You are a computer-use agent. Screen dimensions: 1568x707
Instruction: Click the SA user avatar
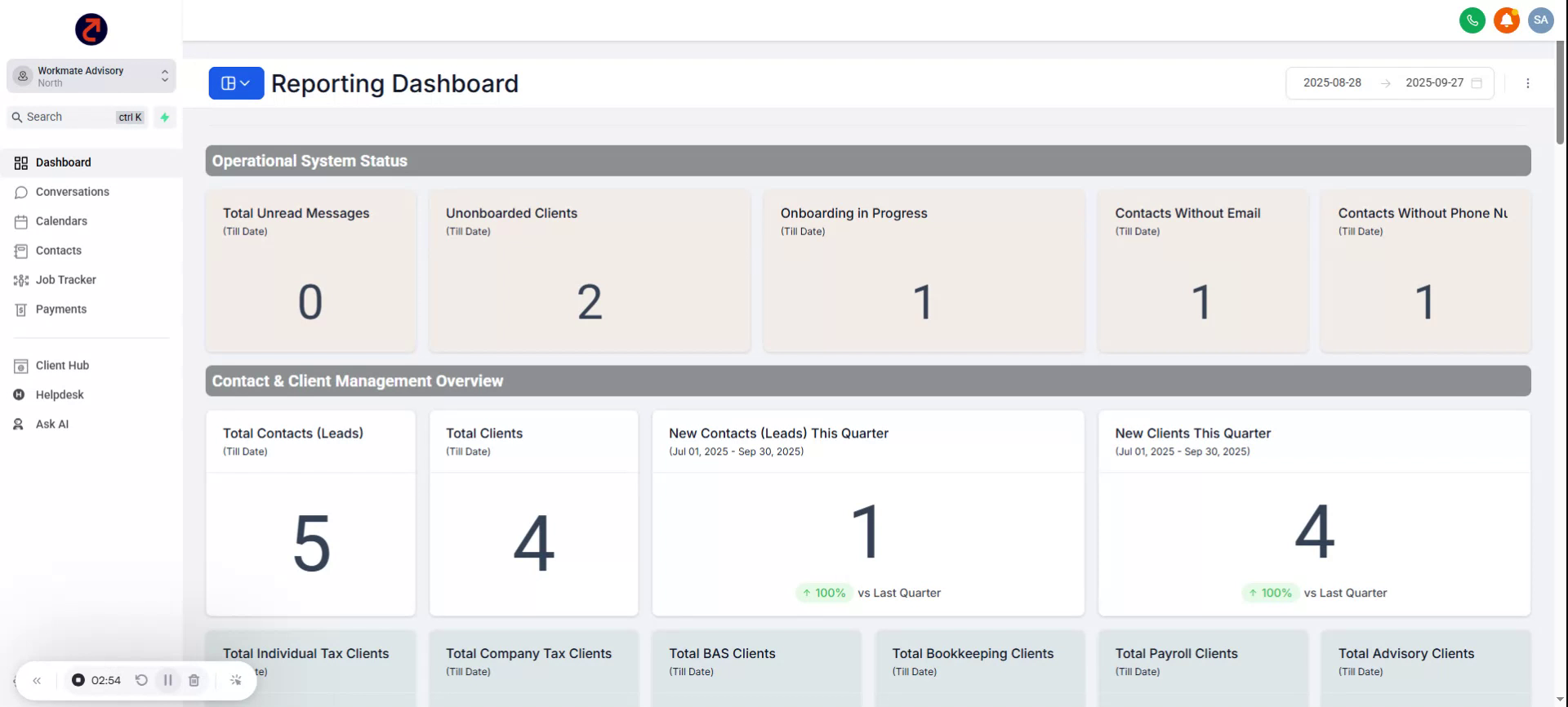click(x=1540, y=20)
